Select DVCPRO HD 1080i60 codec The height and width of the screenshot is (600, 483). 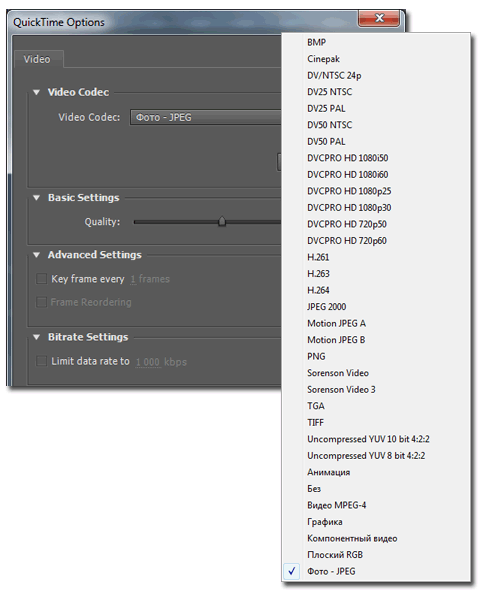pyautogui.click(x=376, y=174)
